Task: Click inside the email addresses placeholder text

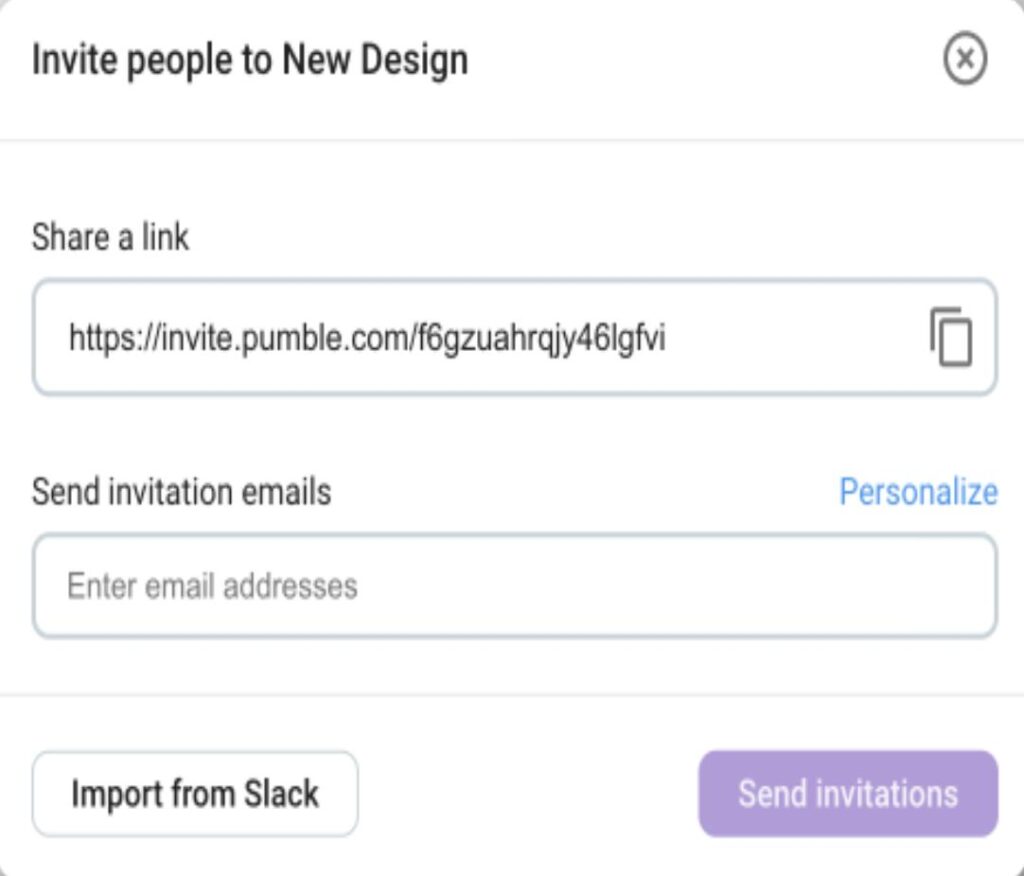Action: pos(212,586)
